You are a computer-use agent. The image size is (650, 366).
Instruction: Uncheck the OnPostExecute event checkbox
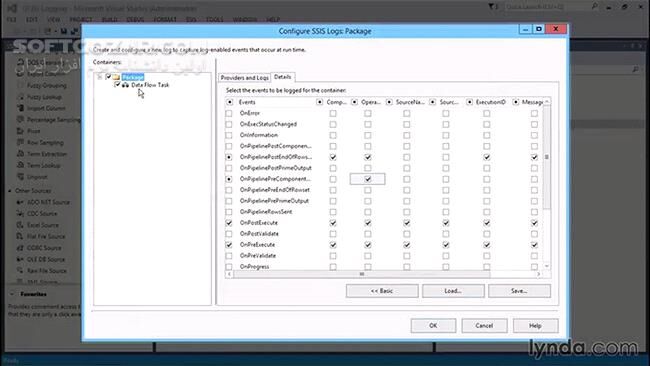[x=229, y=223]
